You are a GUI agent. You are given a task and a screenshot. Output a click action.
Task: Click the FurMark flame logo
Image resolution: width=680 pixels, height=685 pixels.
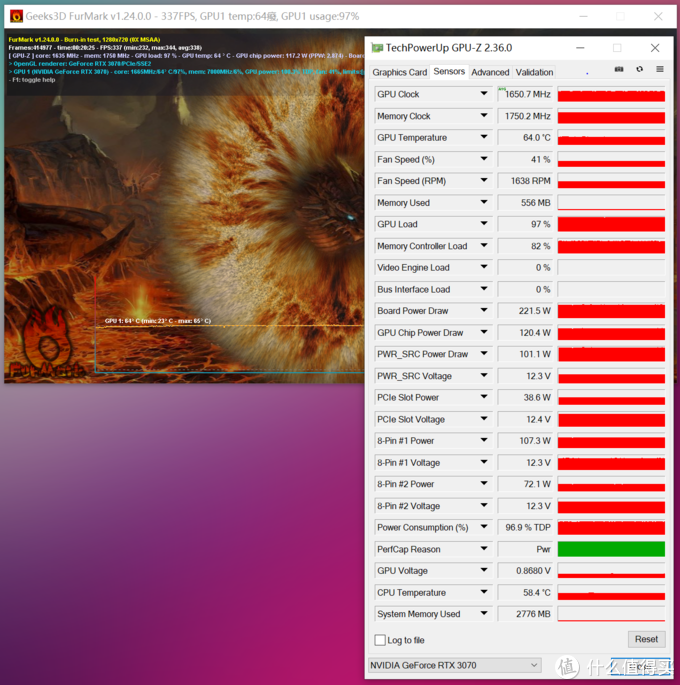[46, 343]
